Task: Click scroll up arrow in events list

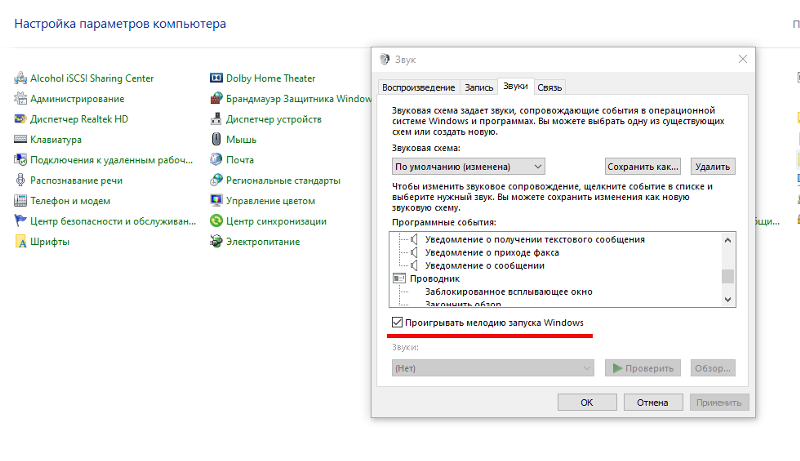Action: (x=728, y=240)
